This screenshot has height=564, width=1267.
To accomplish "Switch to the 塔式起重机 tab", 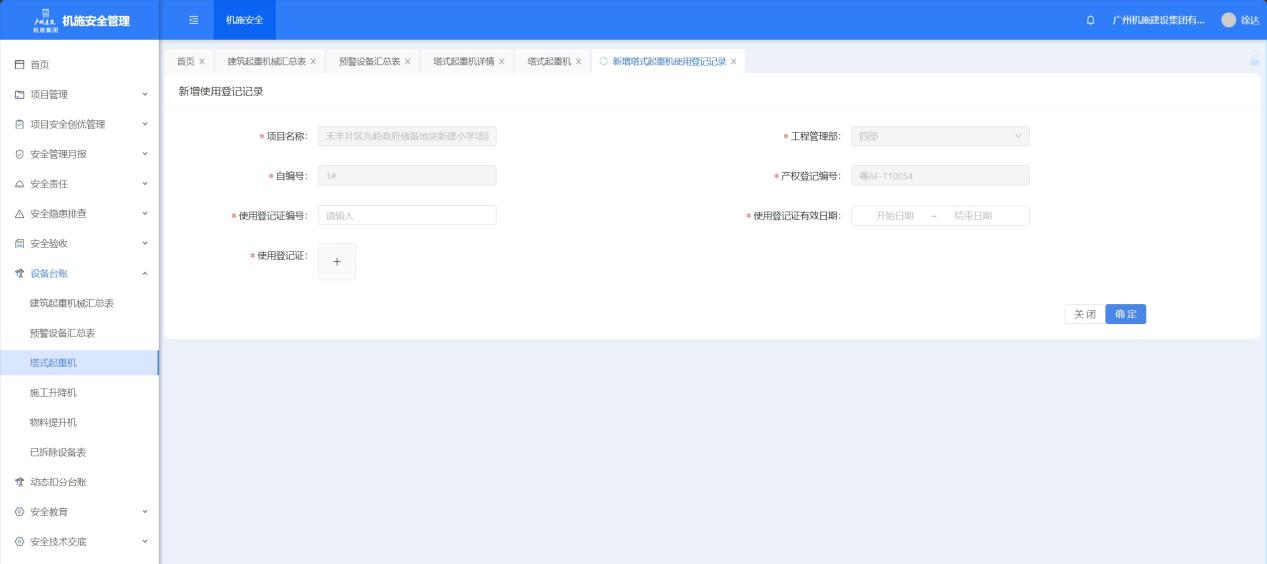I will click(x=549, y=62).
